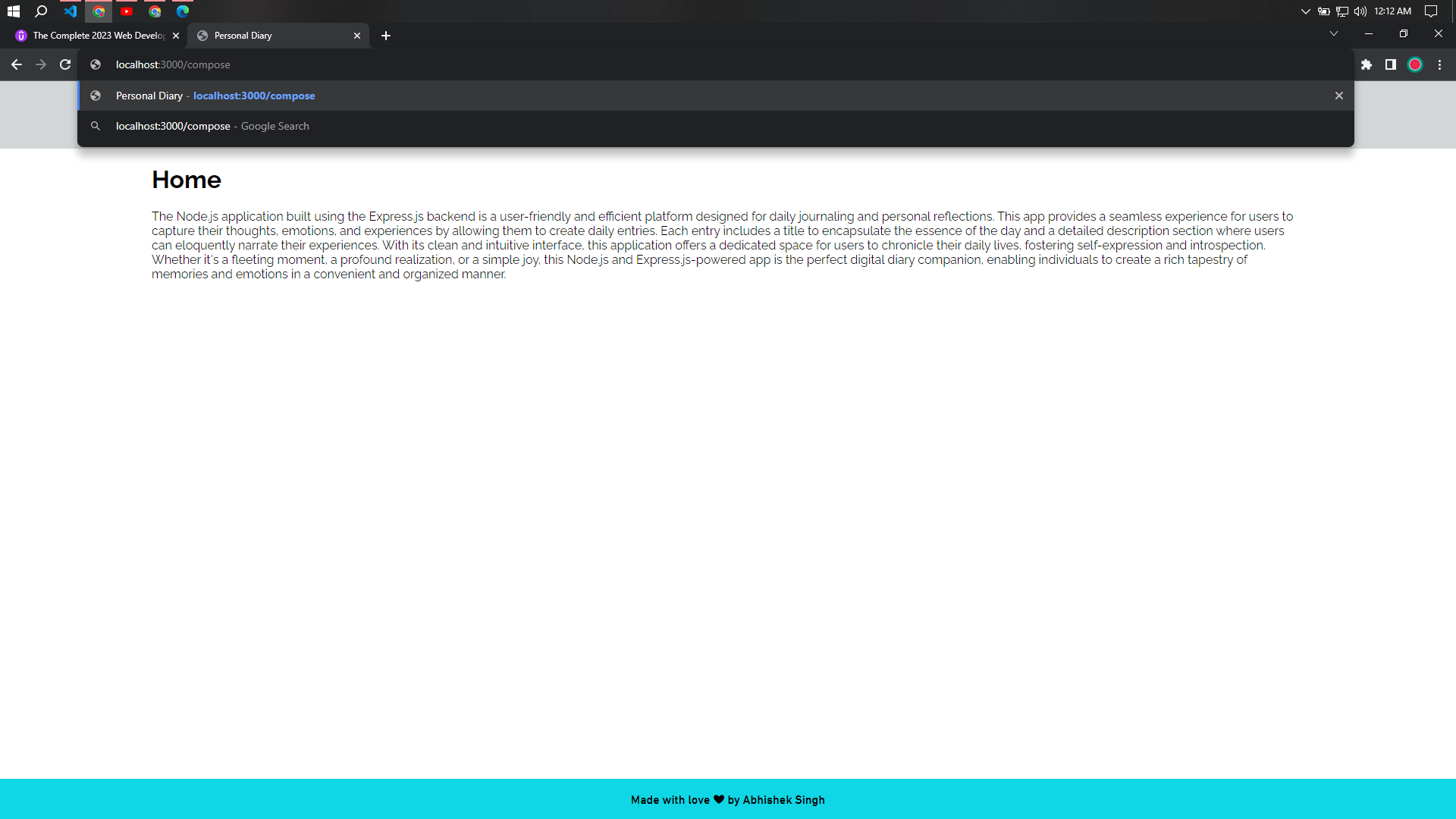Screen dimensions: 1456x819
Task: Open the volume control in system tray
Action: (x=1360, y=11)
